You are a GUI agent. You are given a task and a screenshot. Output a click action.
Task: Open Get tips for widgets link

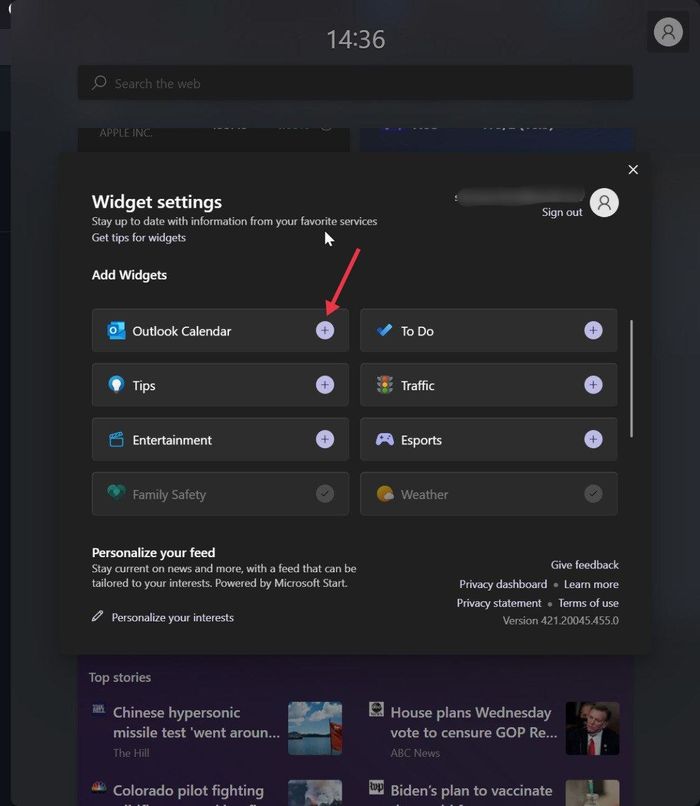tap(138, 238)
